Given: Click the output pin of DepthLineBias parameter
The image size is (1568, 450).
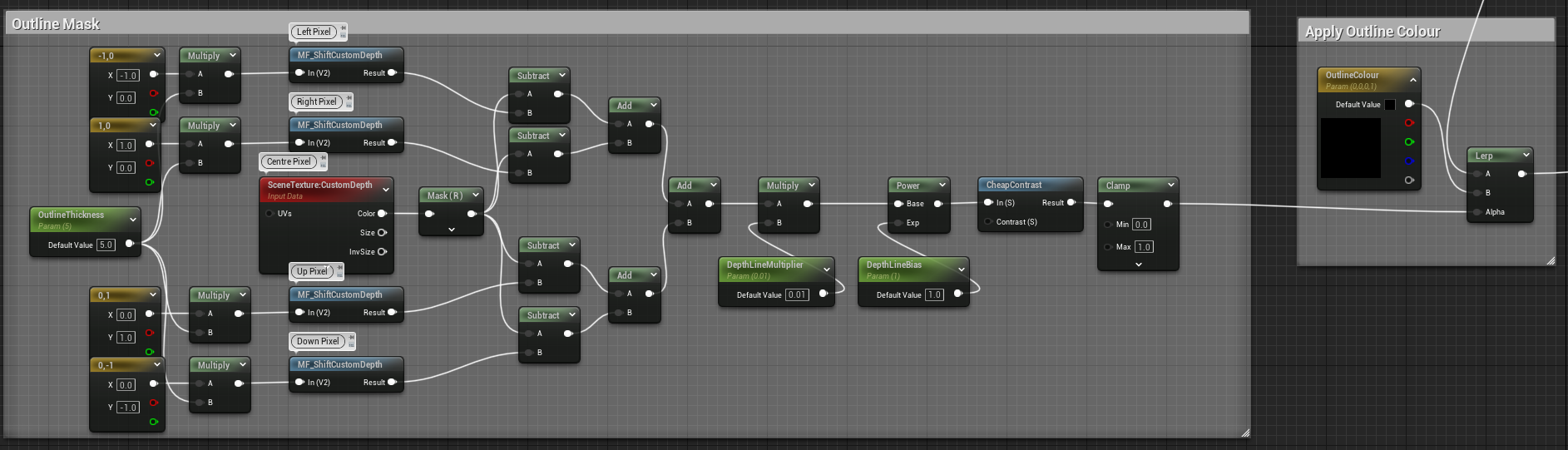Looking at the screenshot, I should point(958,294).
